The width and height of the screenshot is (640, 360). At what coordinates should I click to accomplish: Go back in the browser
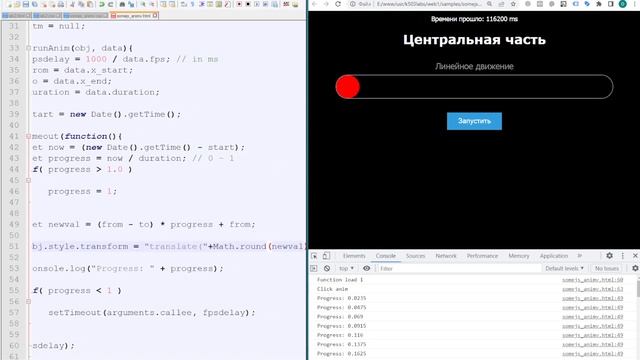(314, 4)
